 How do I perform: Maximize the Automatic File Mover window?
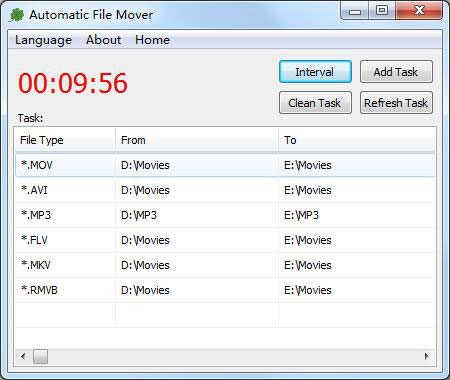[x=382, y=11]
